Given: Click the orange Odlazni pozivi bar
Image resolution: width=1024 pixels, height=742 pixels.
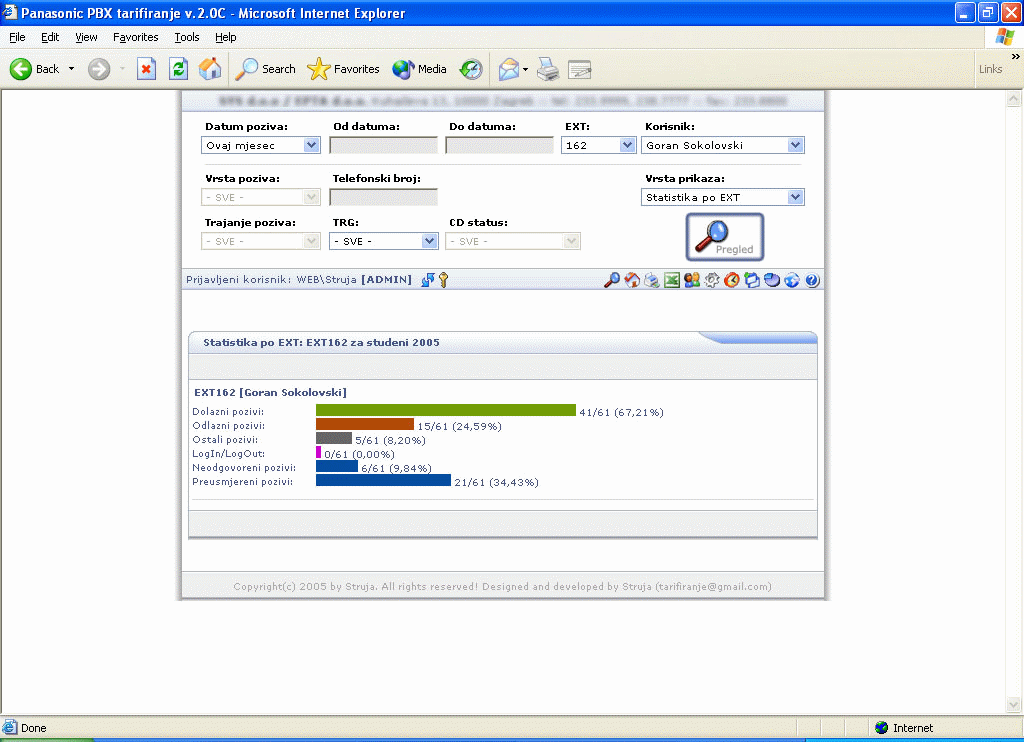Looking at the screenshot, I should click(365, 425).
